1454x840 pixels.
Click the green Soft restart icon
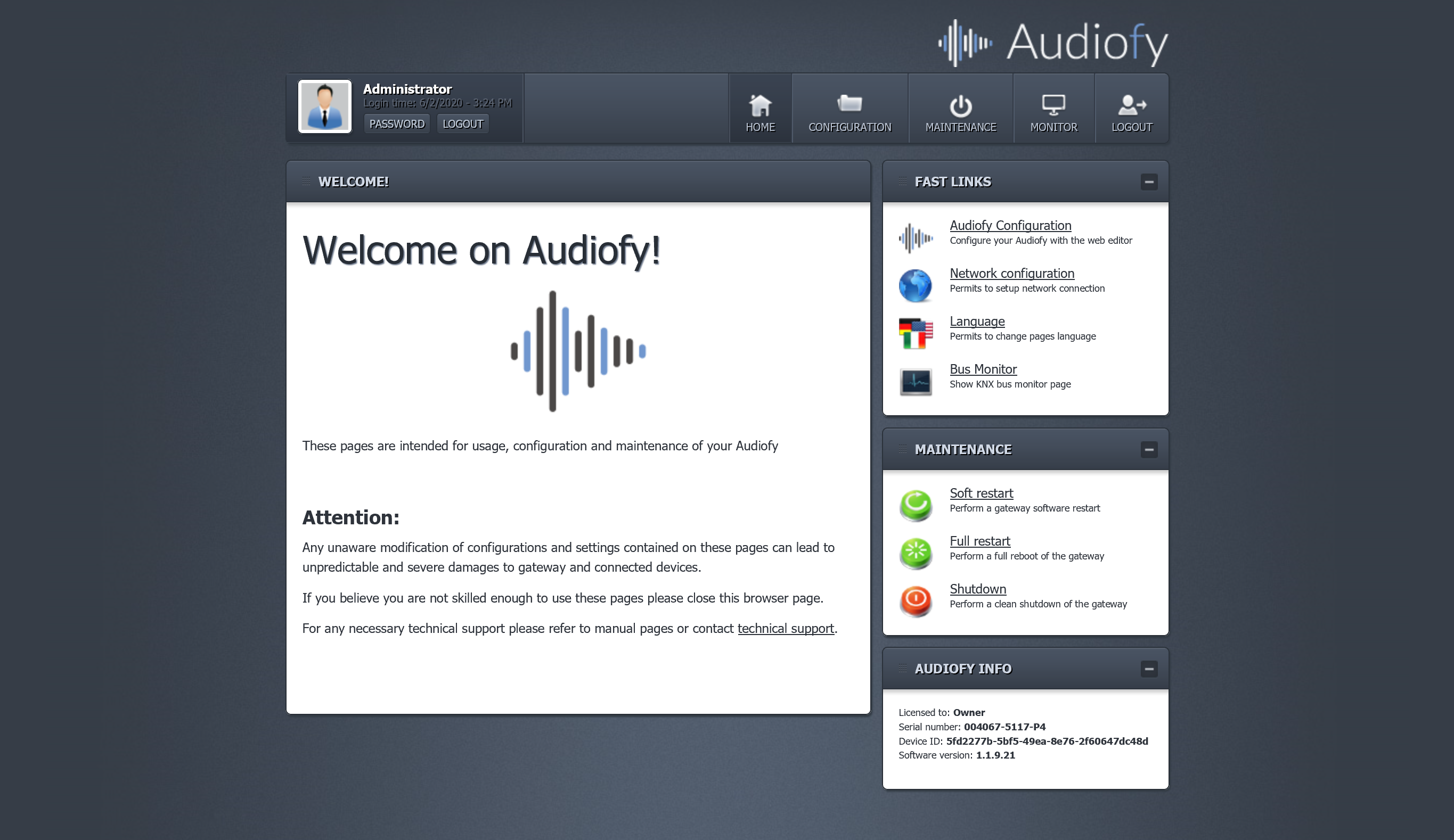point(915,505)
